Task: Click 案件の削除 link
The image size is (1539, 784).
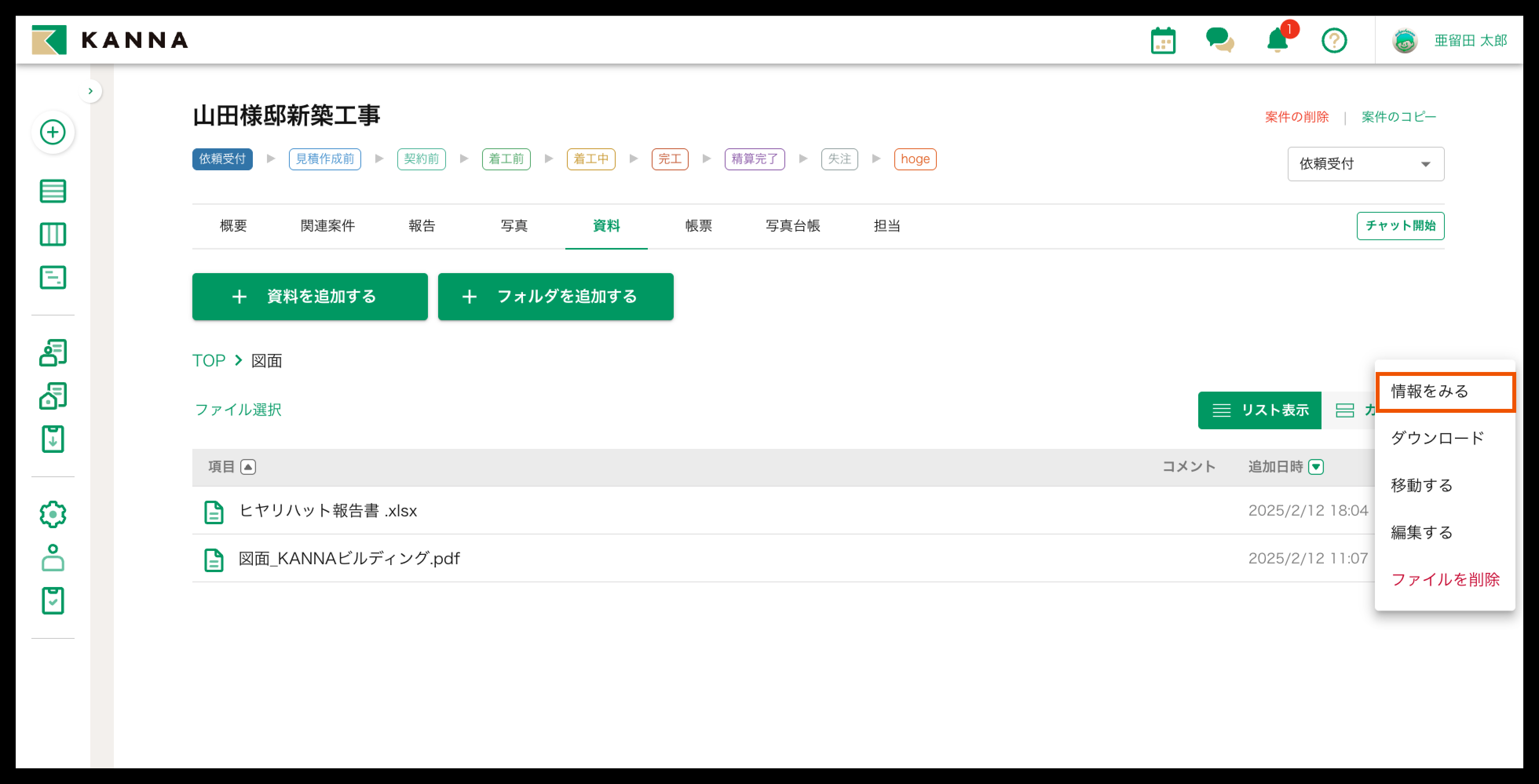Action: click(1296, 117)
